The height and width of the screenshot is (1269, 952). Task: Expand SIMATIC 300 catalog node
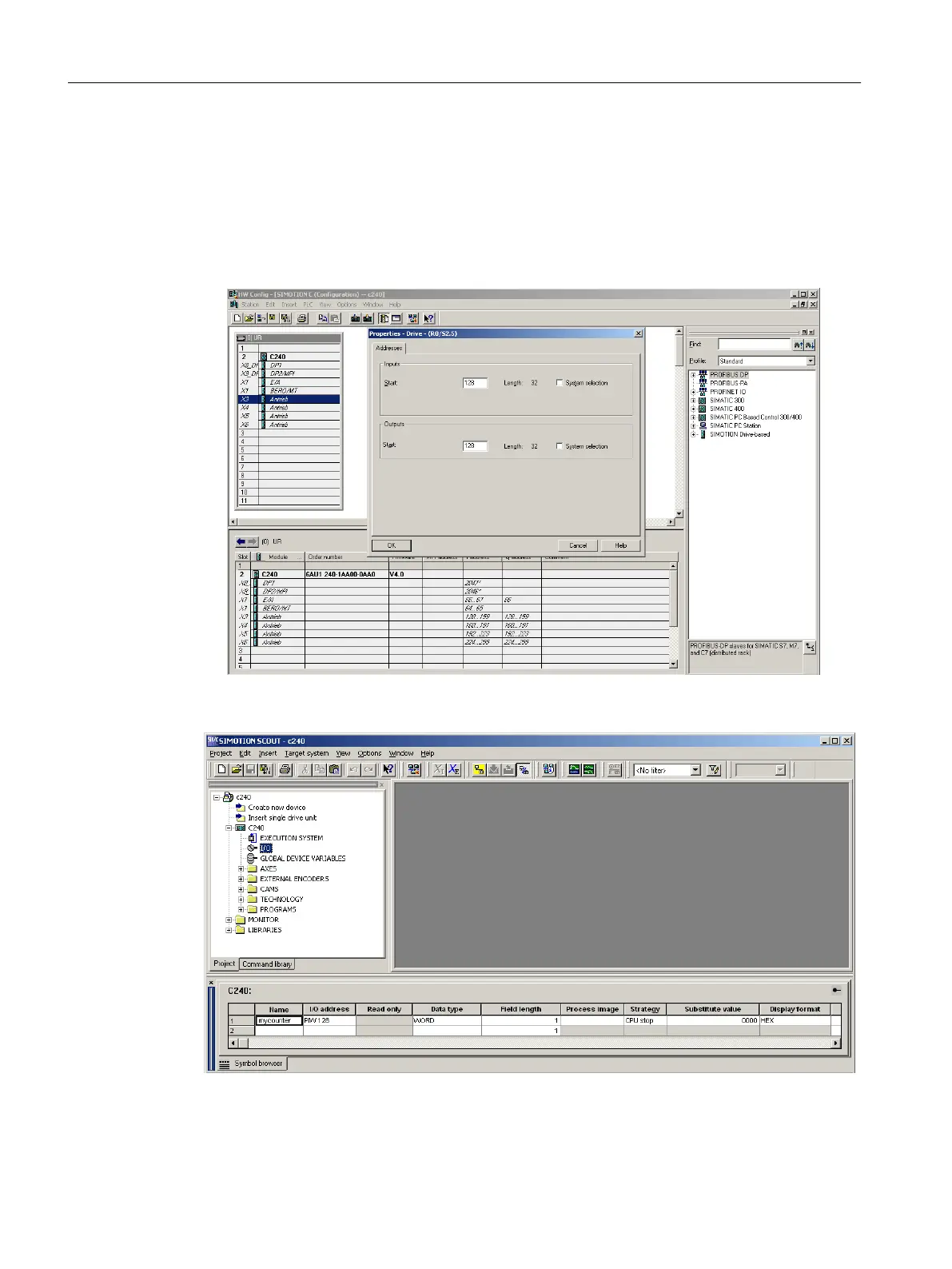point(694,401)
